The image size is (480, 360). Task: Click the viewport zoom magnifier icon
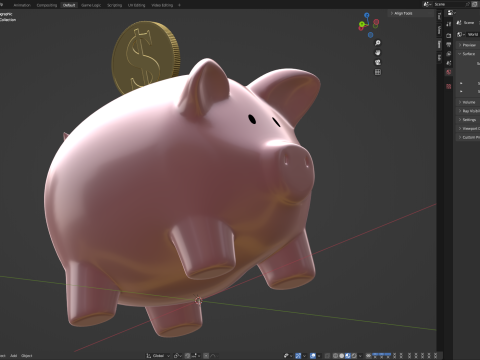click(378, 43)
